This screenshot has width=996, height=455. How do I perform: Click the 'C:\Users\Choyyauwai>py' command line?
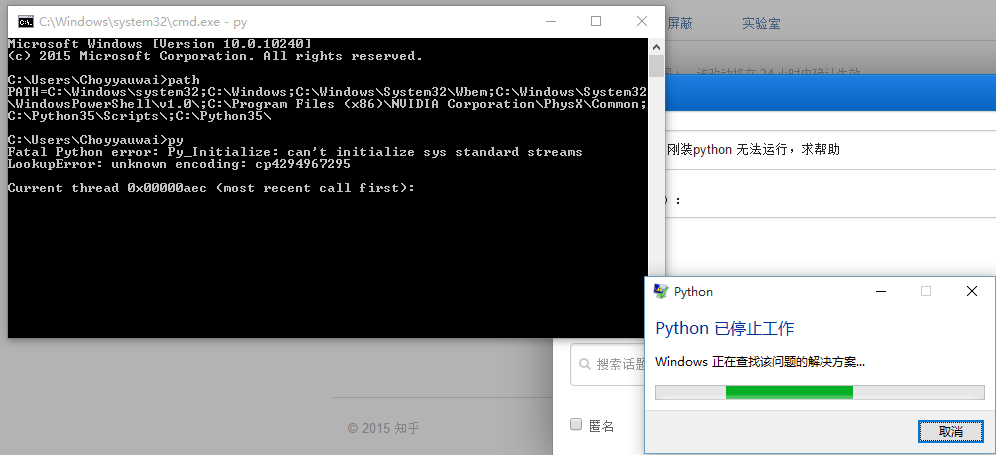(95, 140)
